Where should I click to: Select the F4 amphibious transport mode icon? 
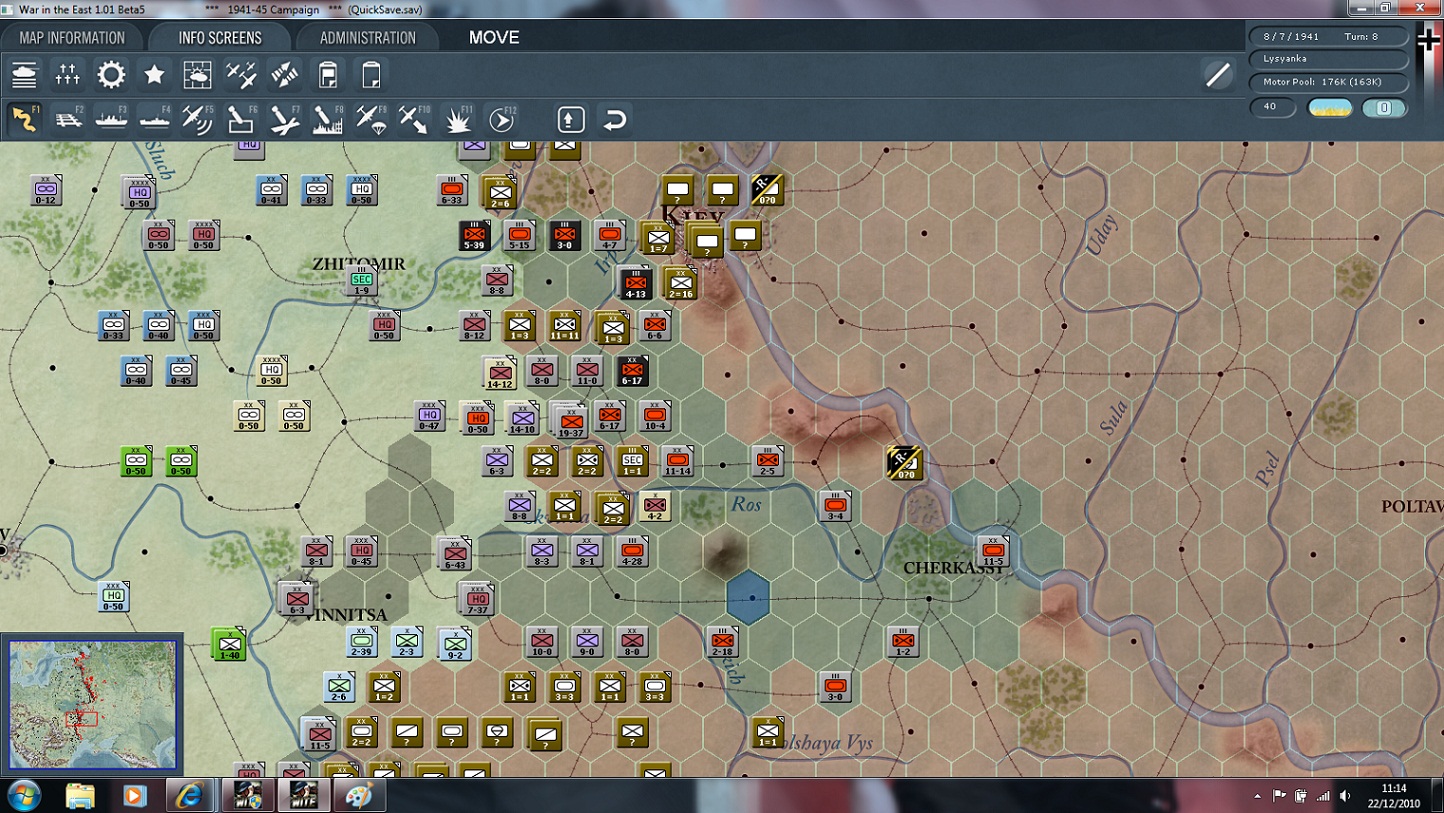tap(155, 119)
